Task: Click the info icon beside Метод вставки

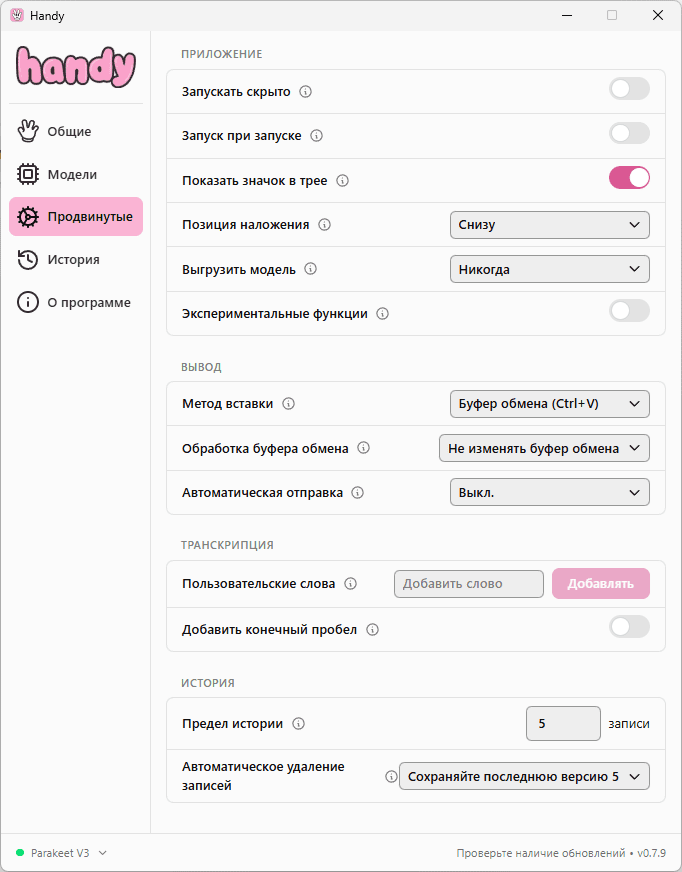Action: coord(289,404)
